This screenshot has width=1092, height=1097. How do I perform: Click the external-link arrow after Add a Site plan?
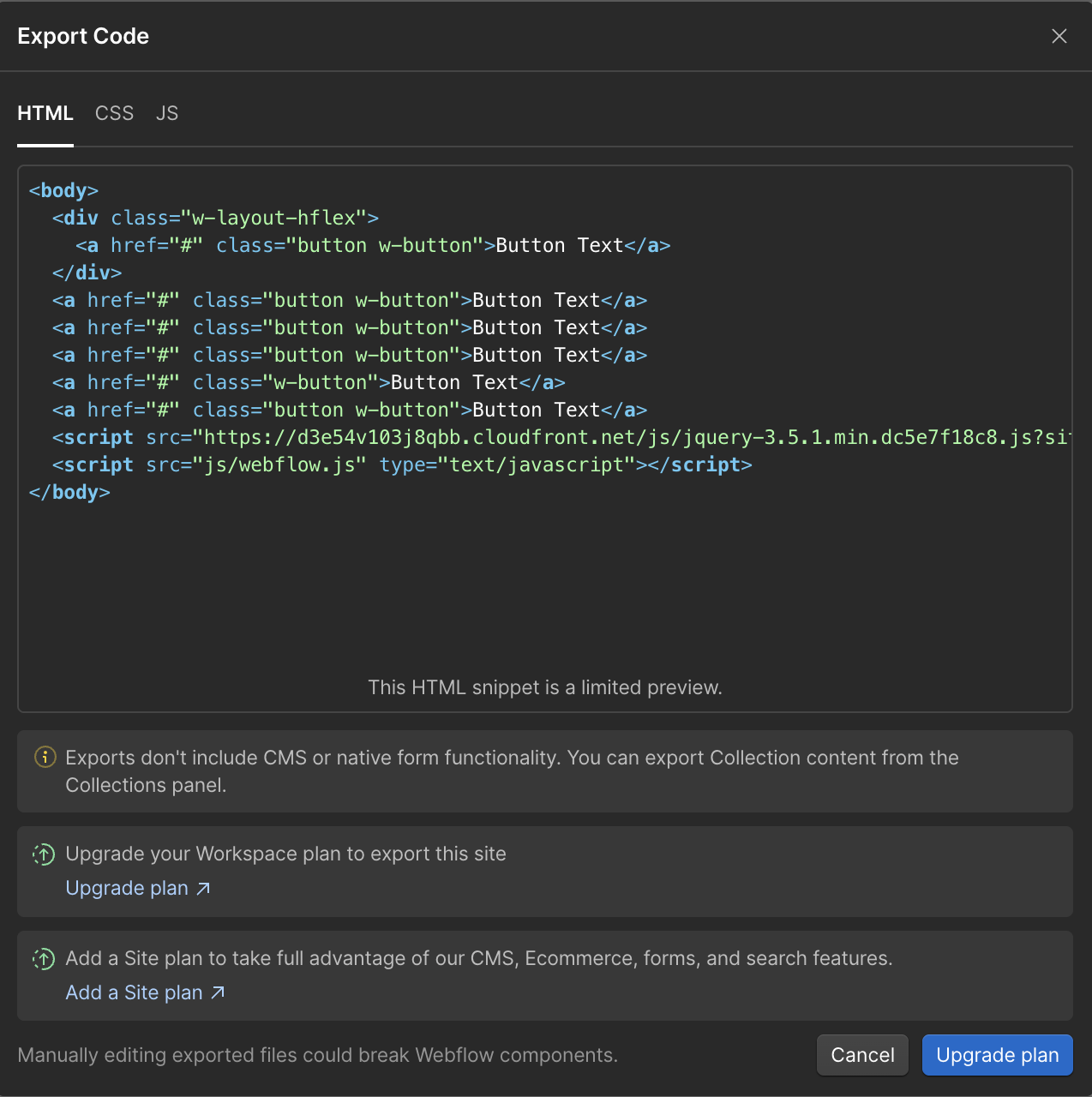click(218, 992)
